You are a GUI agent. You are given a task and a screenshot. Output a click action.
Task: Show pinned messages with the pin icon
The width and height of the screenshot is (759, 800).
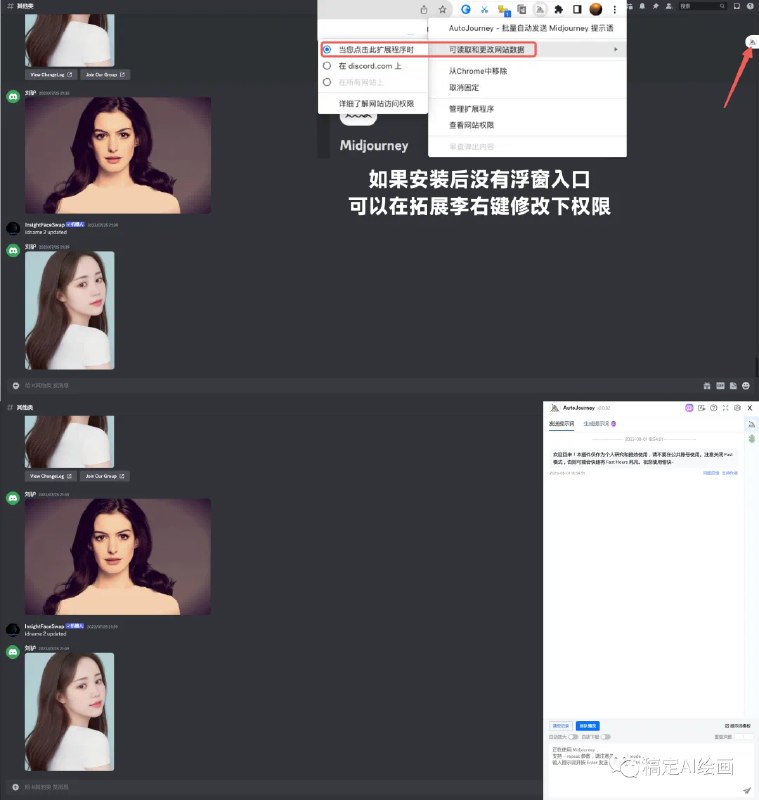pyautogui.click(x=655, y=6)
